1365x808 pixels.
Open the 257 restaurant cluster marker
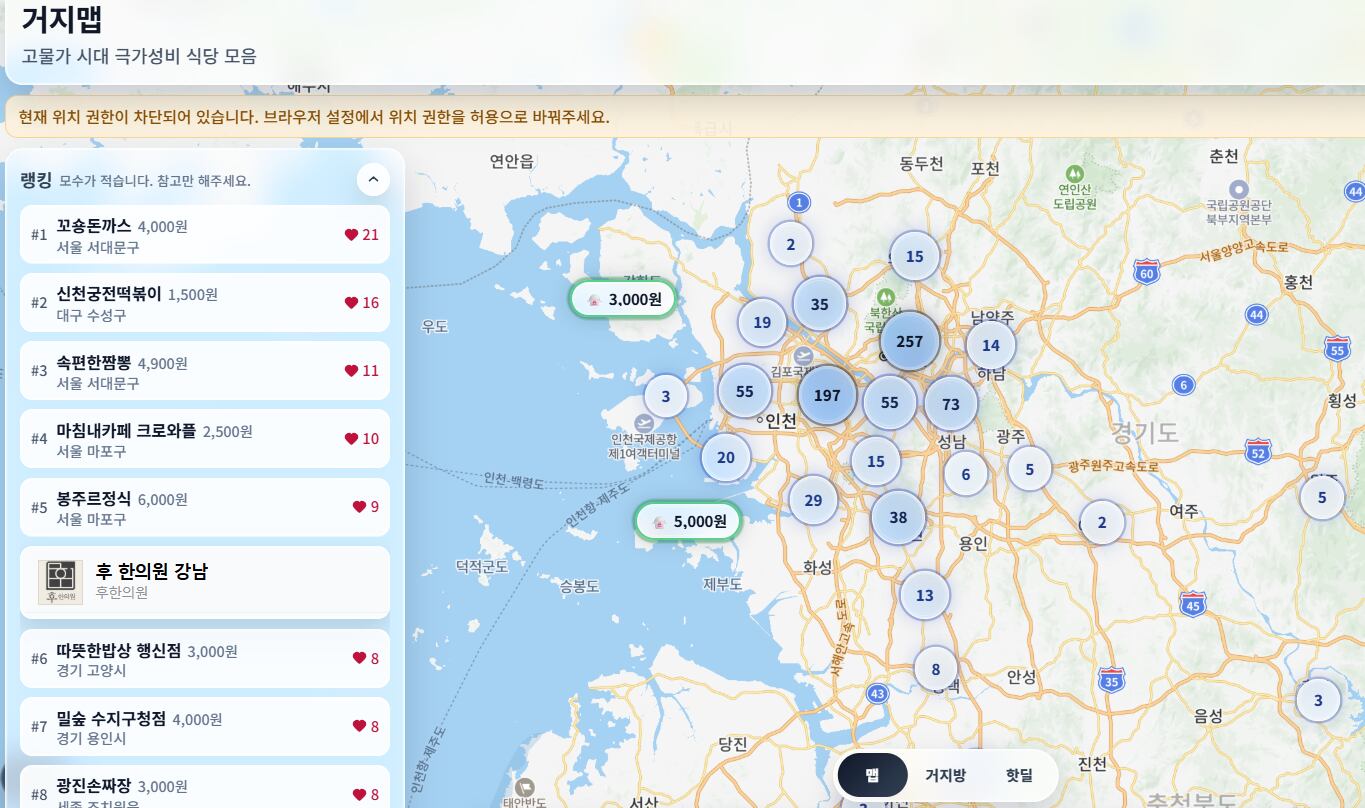coord(908,341)
